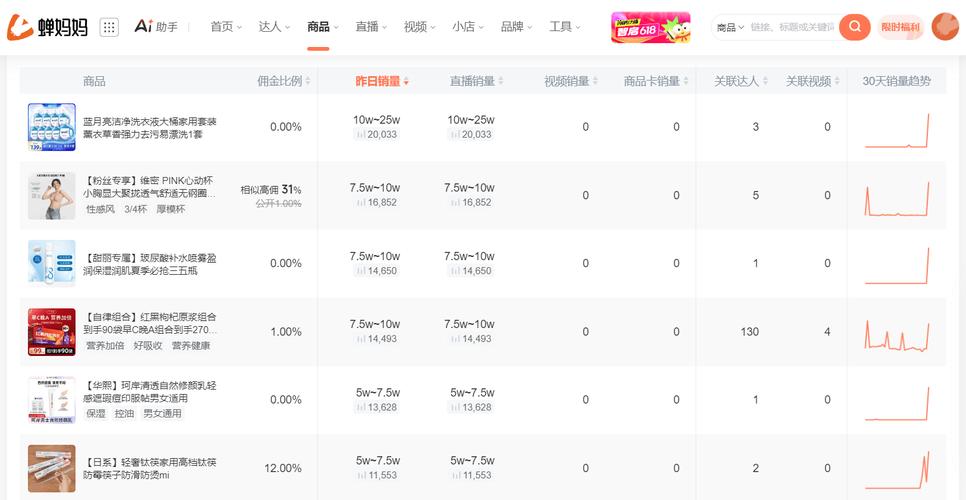
Task: Open the 蓝月亮洗衣液 product link
Action: 150,127
